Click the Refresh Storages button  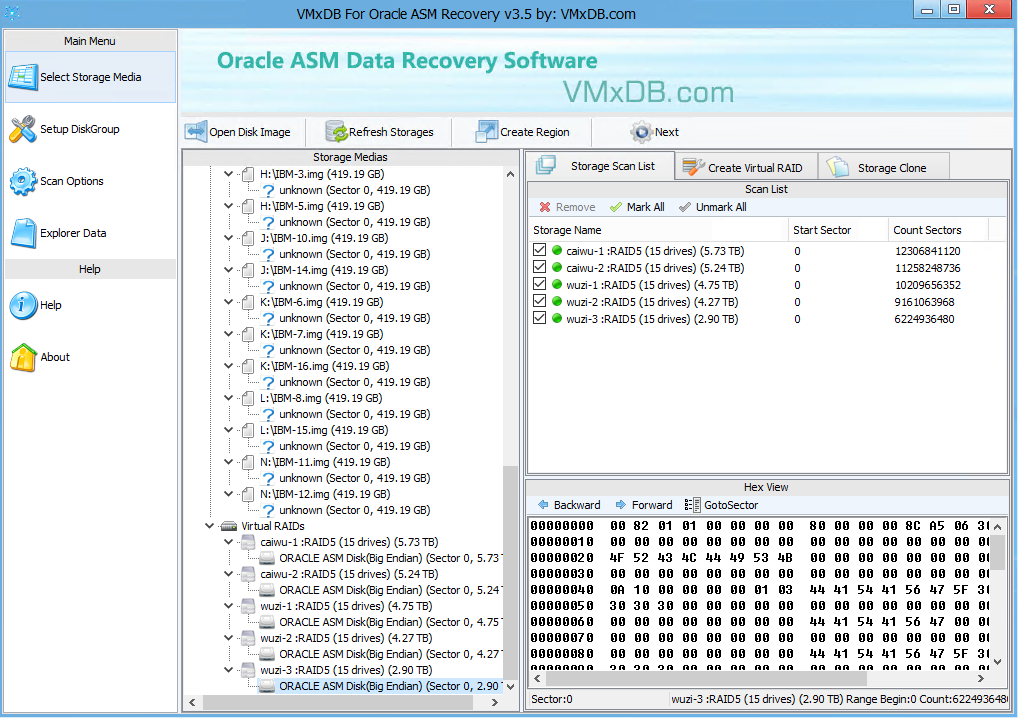coord(380,132)
